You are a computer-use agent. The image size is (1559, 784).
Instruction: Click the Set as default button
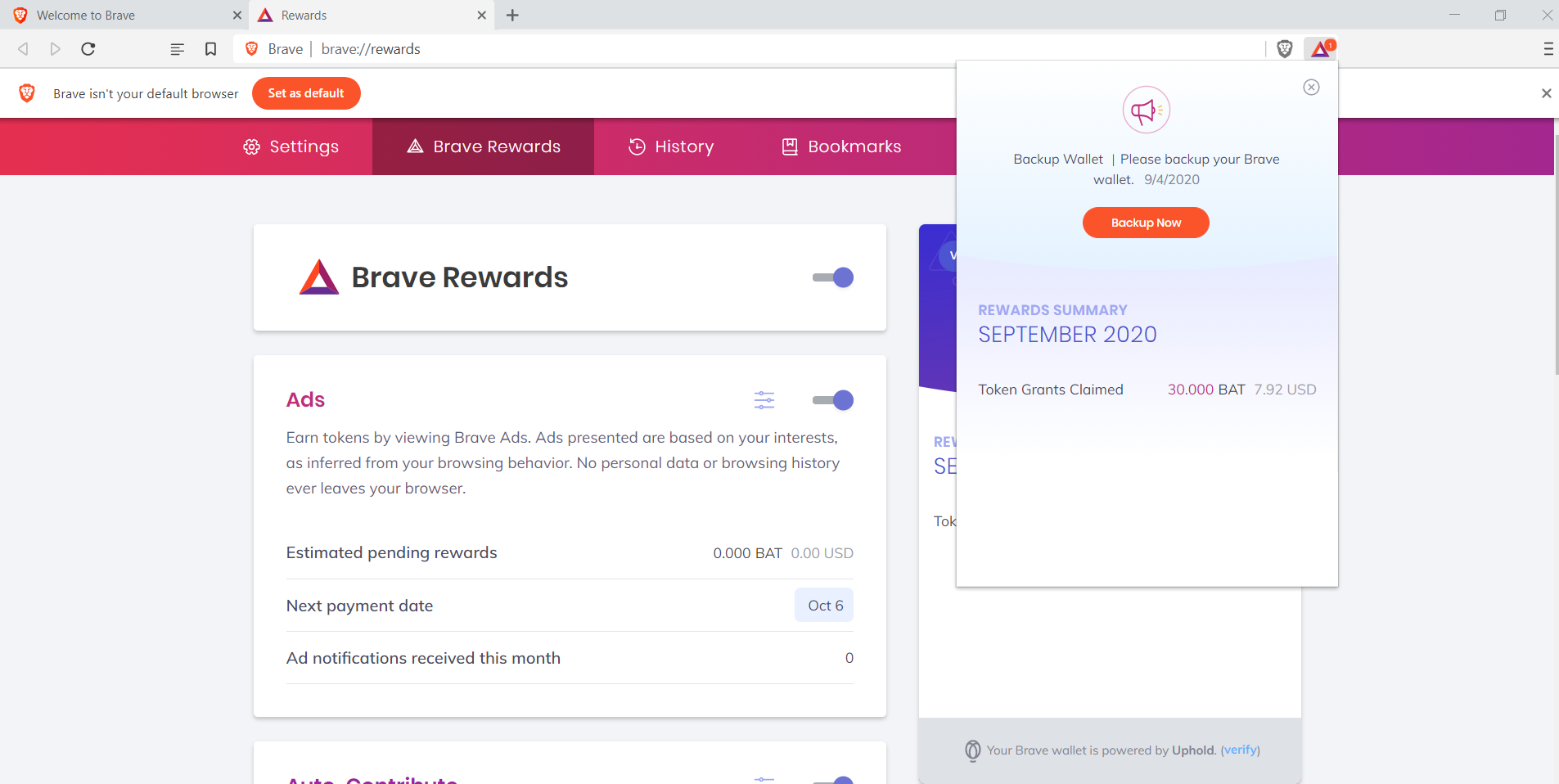[x=306, y=93]
